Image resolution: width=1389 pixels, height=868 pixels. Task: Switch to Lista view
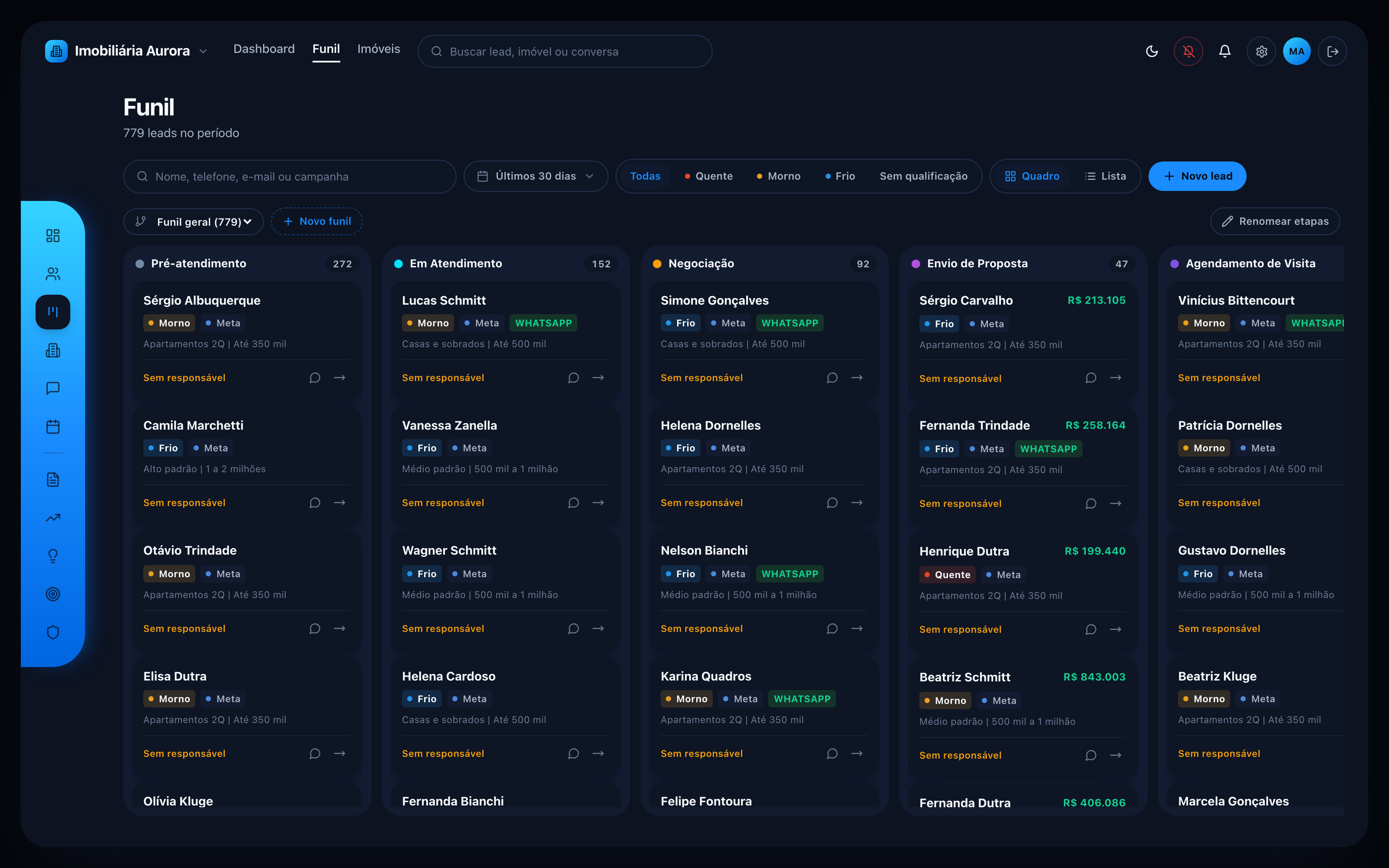tap(1106, 176)
